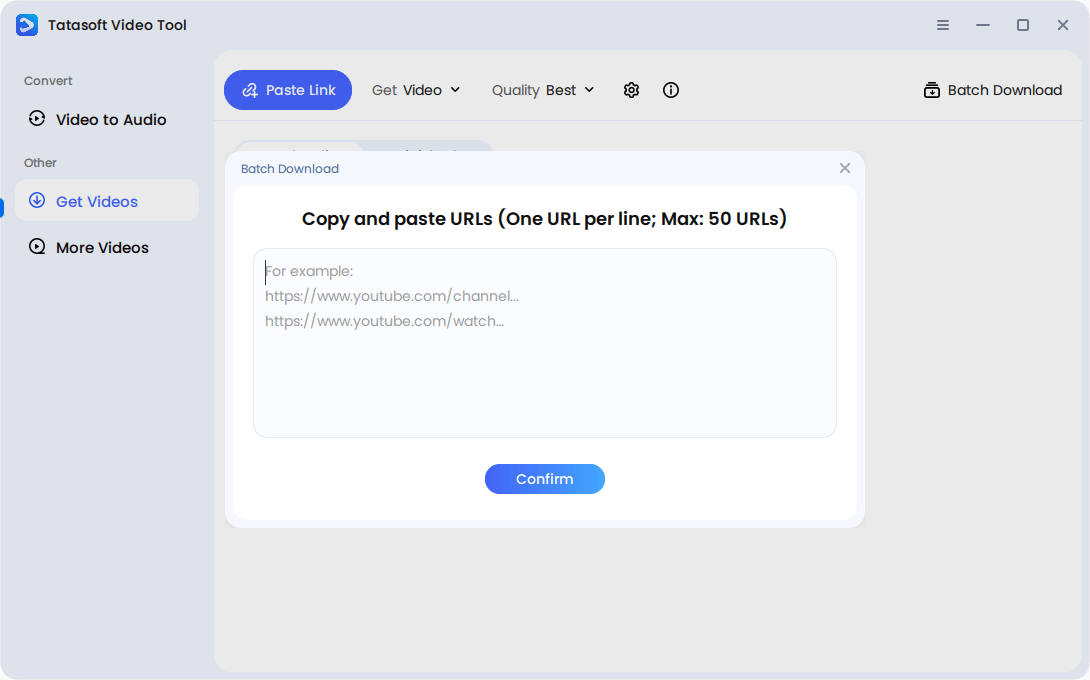Image resolution: width=1090 pixels, height=680 pixels.
Task: Open the settings gear icon
Action: click(x=631, y=90)
